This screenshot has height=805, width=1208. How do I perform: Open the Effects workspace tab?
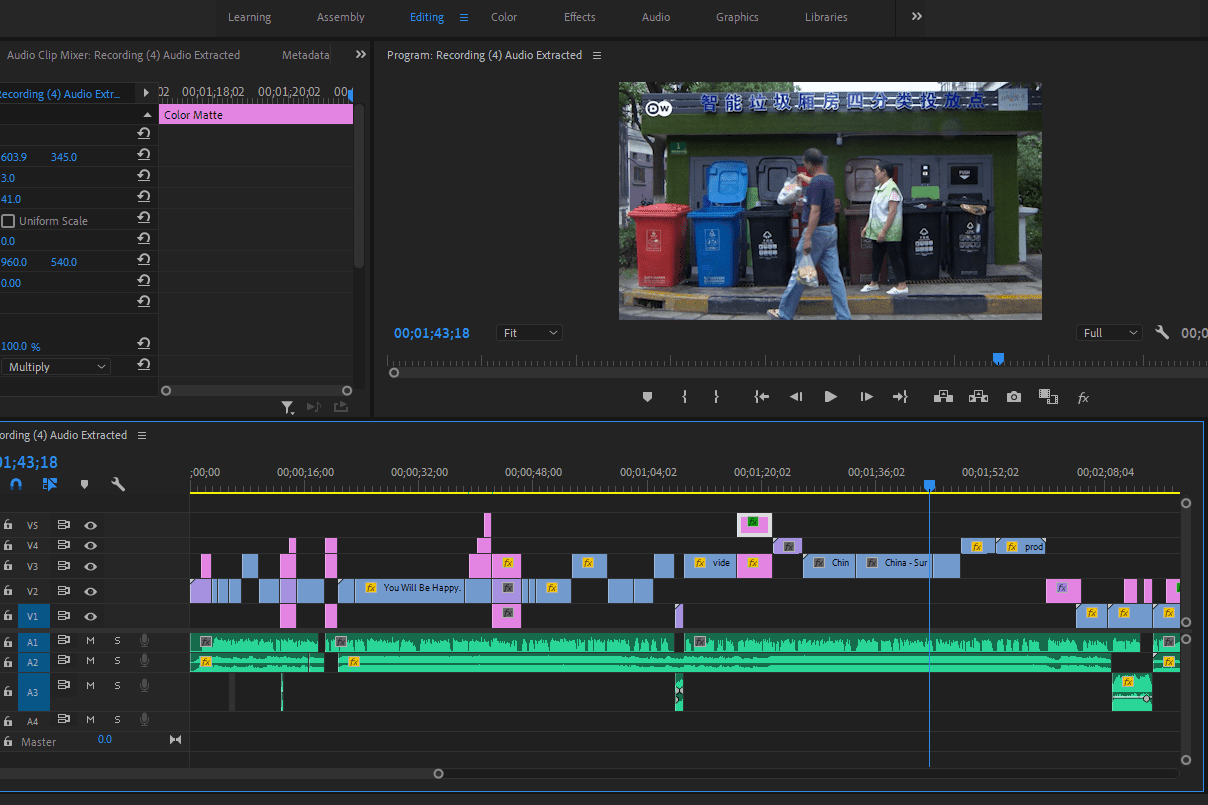pyautogui.click(x=579, y=17)
